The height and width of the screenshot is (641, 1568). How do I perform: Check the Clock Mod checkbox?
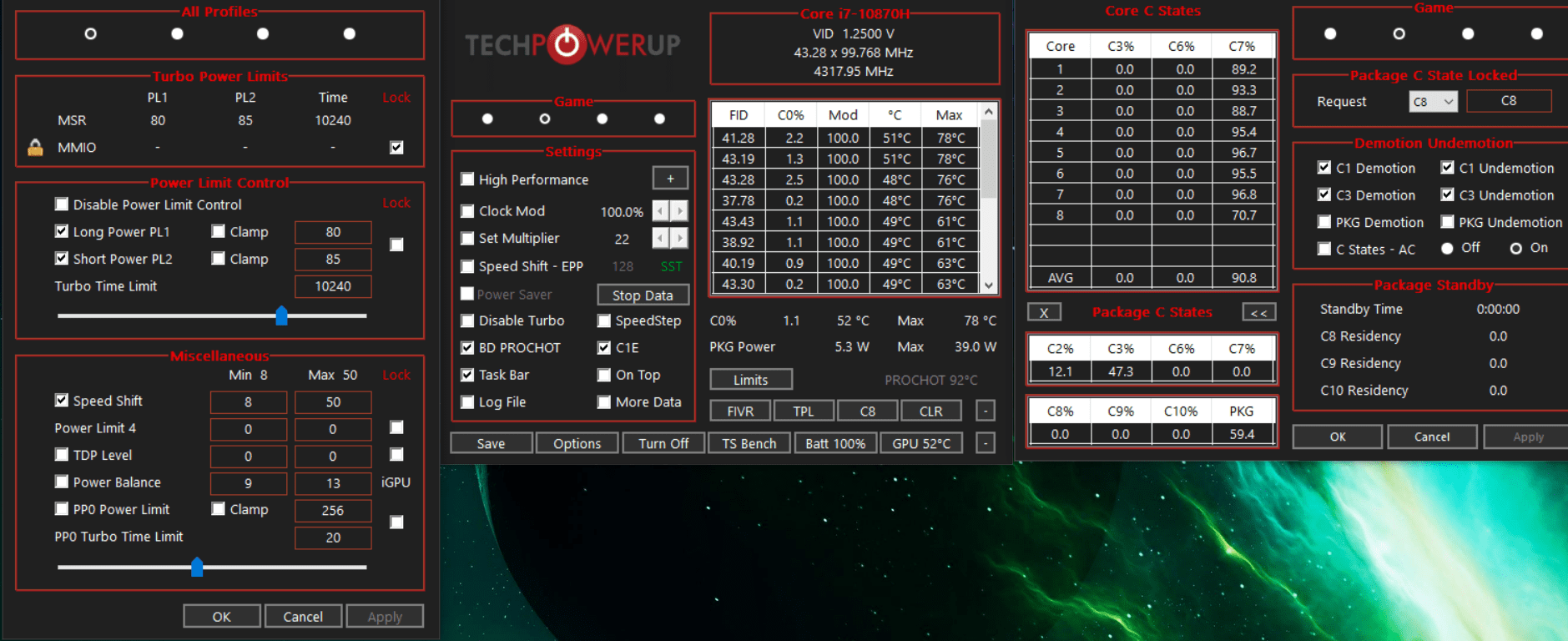click(x=467, y=211)
